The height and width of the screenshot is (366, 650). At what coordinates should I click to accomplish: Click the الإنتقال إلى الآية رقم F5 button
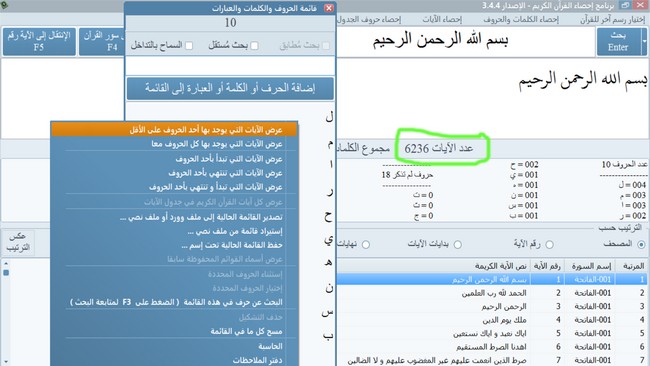click(x=39, y=41)
